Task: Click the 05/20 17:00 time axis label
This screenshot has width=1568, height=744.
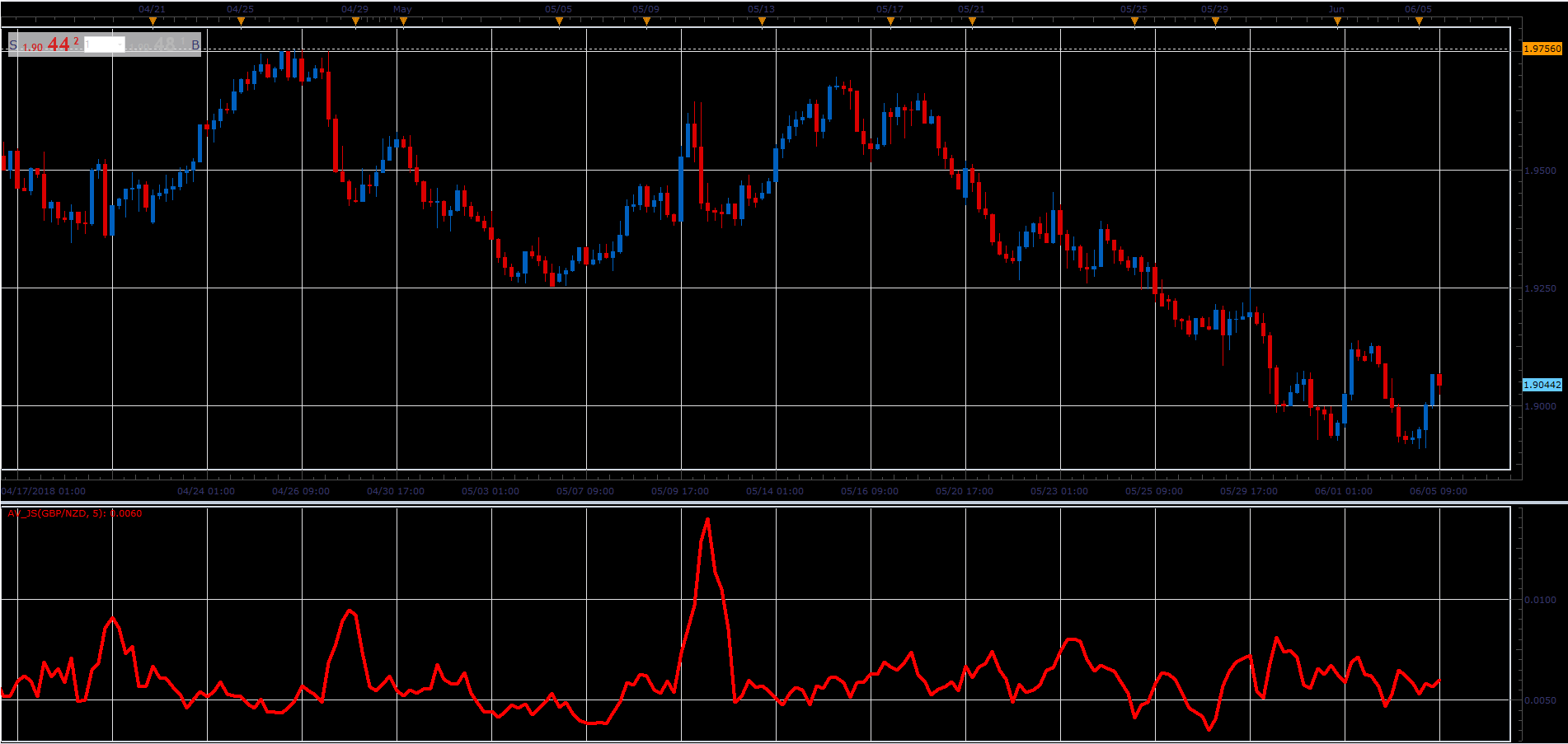Action: click(x=965, y=491)
